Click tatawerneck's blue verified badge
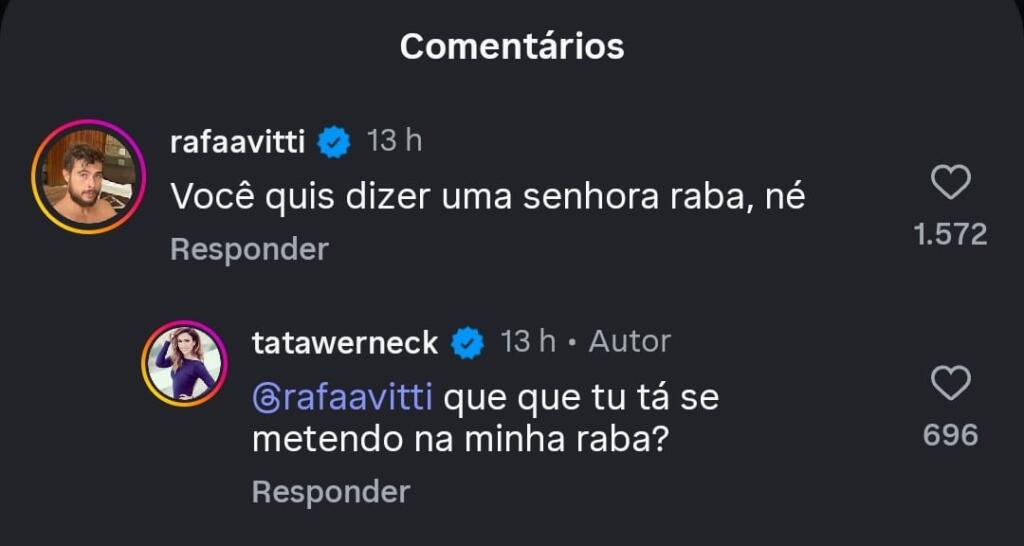The image size is (1024, 546). 467,343
